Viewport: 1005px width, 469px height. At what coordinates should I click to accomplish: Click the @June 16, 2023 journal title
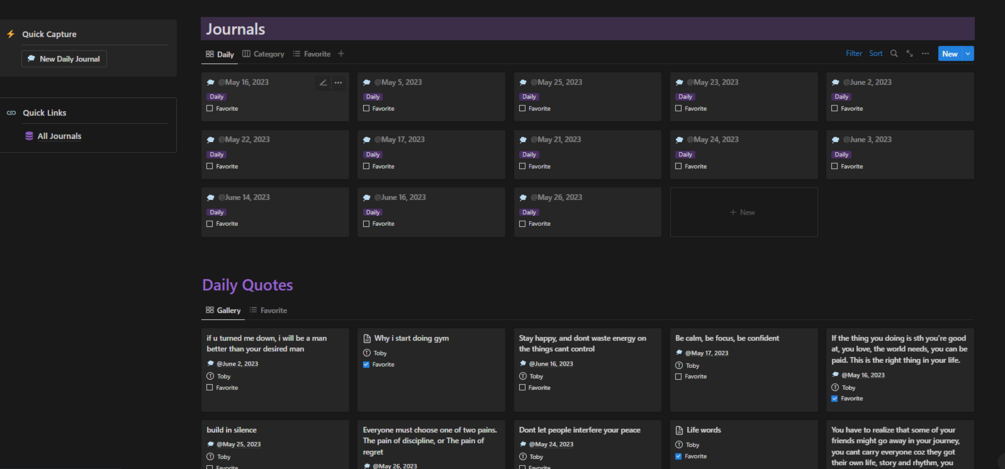coord(401,197)
